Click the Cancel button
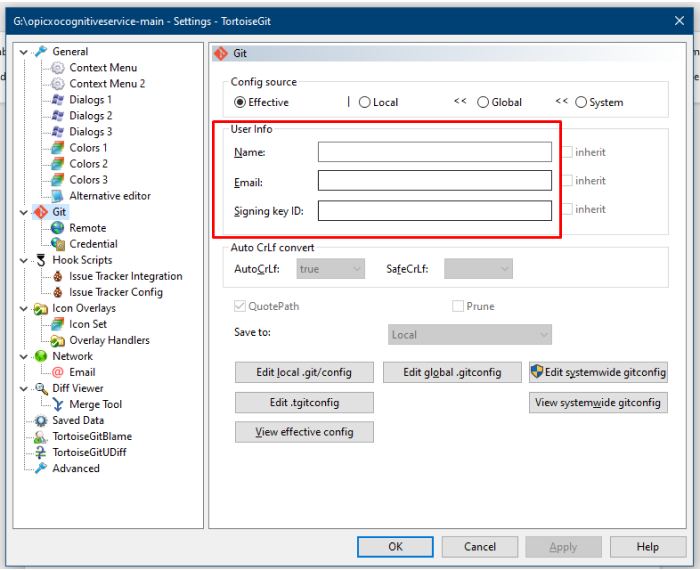700x570 pixels. [x=480, y=547]
